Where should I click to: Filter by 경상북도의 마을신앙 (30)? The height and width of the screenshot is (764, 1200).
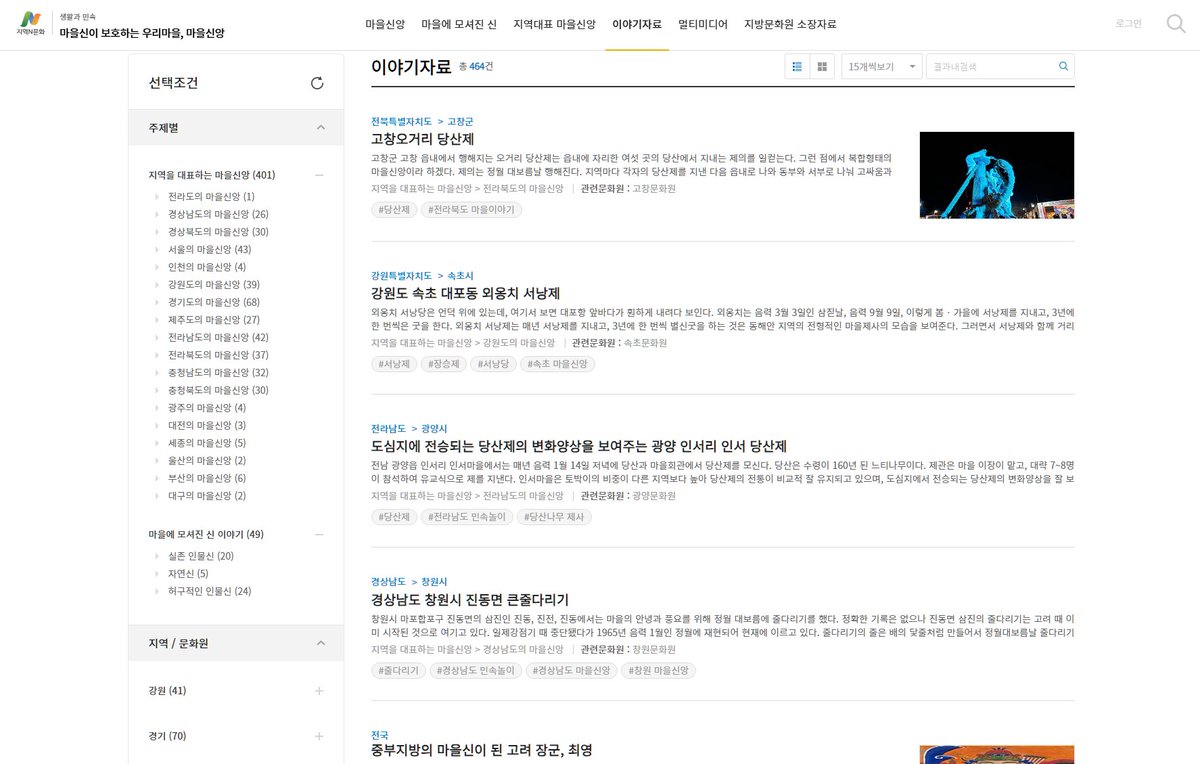pyautogui.click(x=218, y=232)
